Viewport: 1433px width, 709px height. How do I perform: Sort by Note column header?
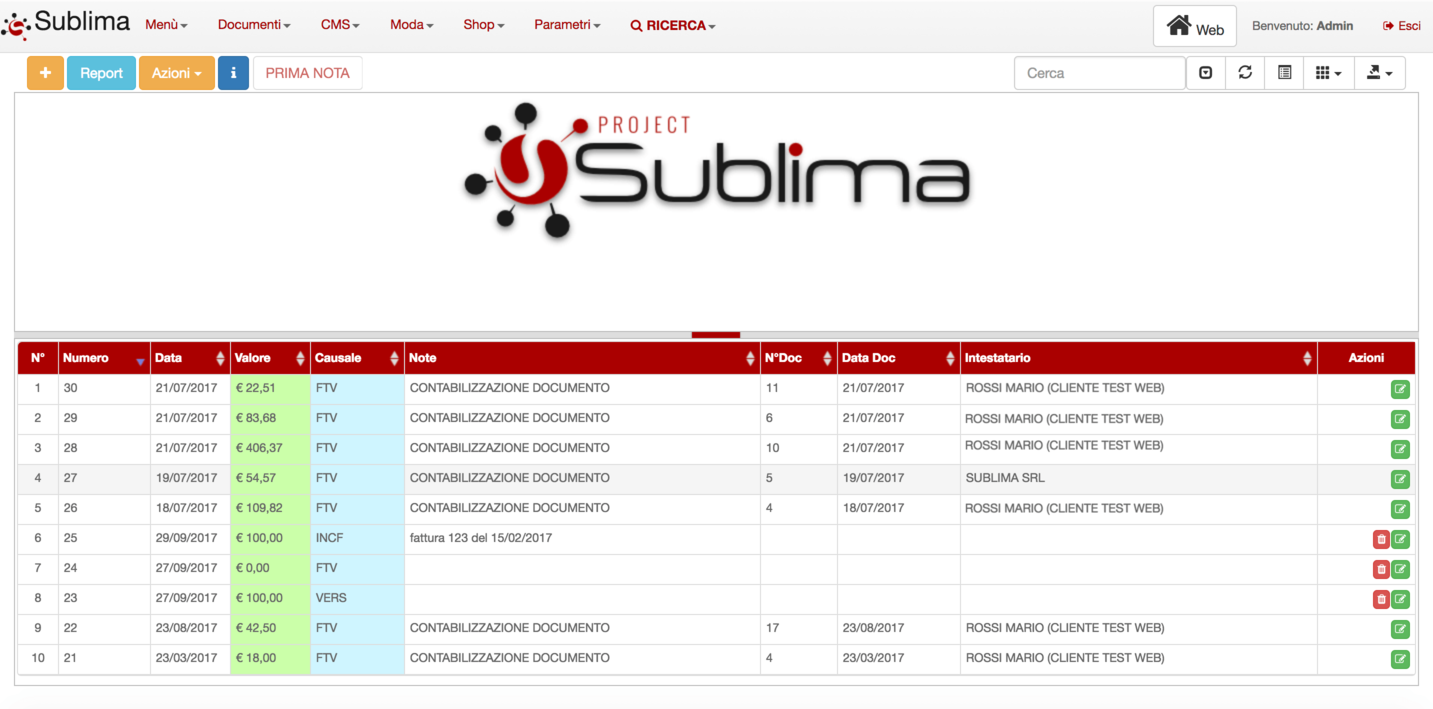click(x=582, y=358)
